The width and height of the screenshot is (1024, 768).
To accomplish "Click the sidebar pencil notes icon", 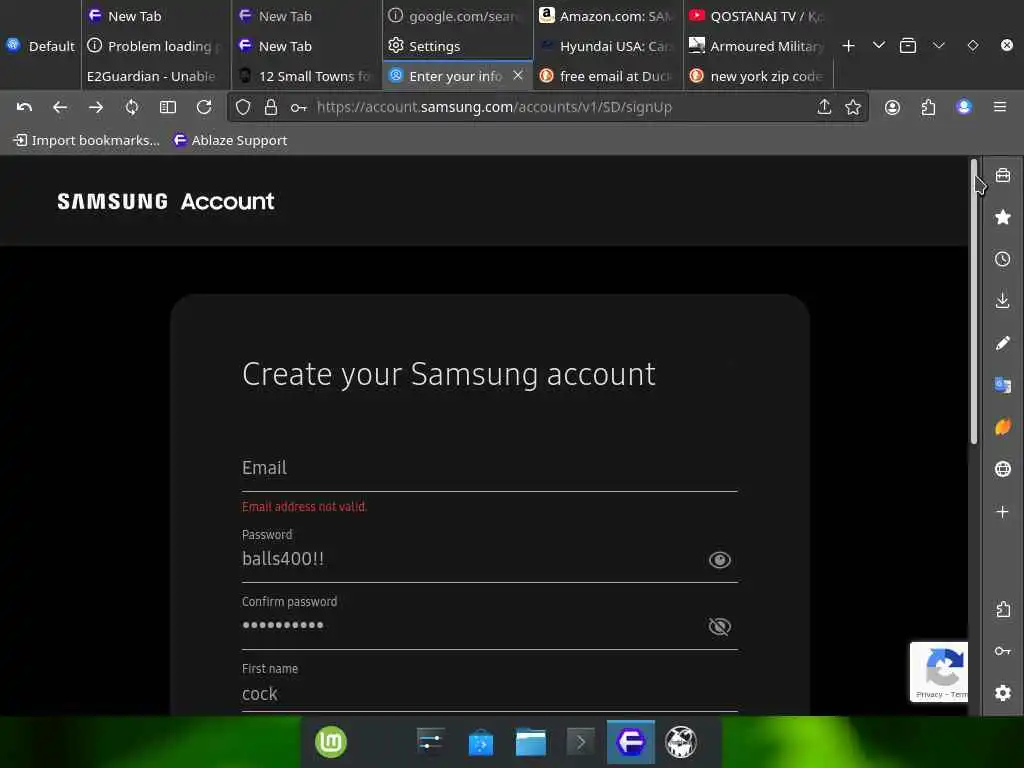I will (x=1003, y=343).
